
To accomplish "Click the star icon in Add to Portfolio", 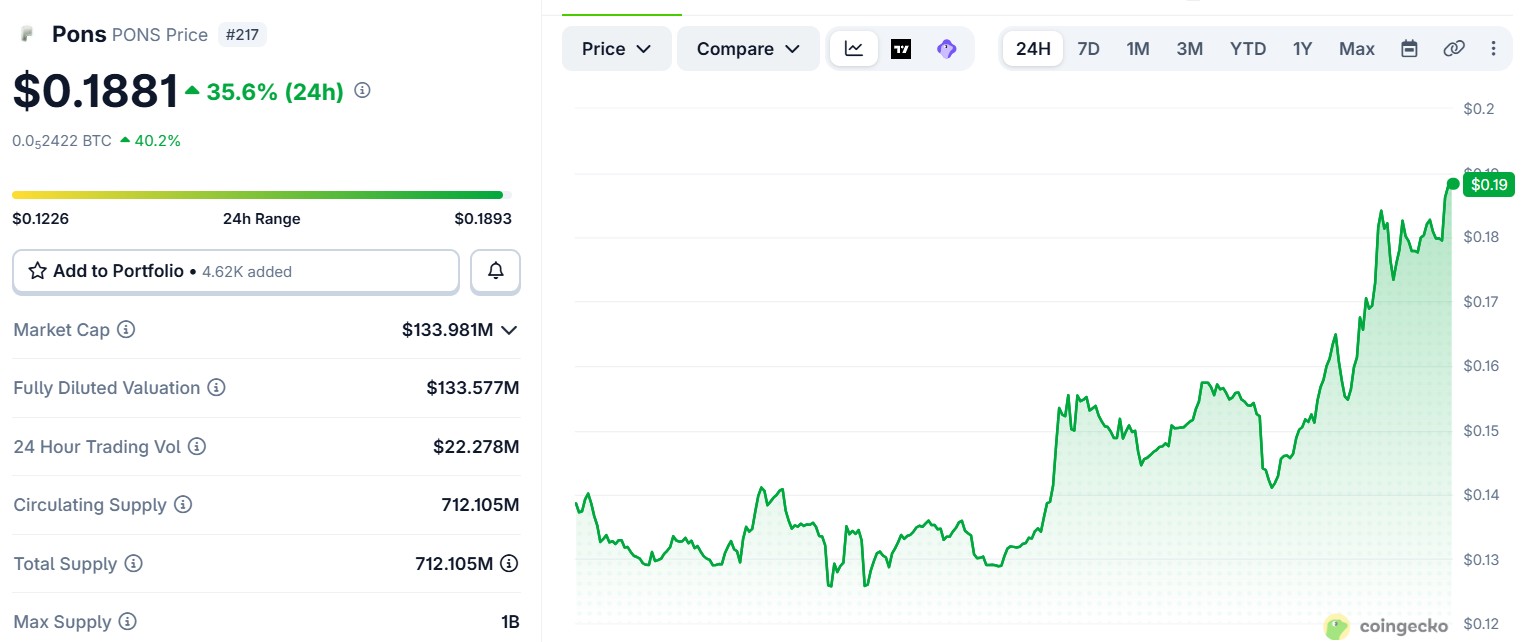I will click(38, 271).
